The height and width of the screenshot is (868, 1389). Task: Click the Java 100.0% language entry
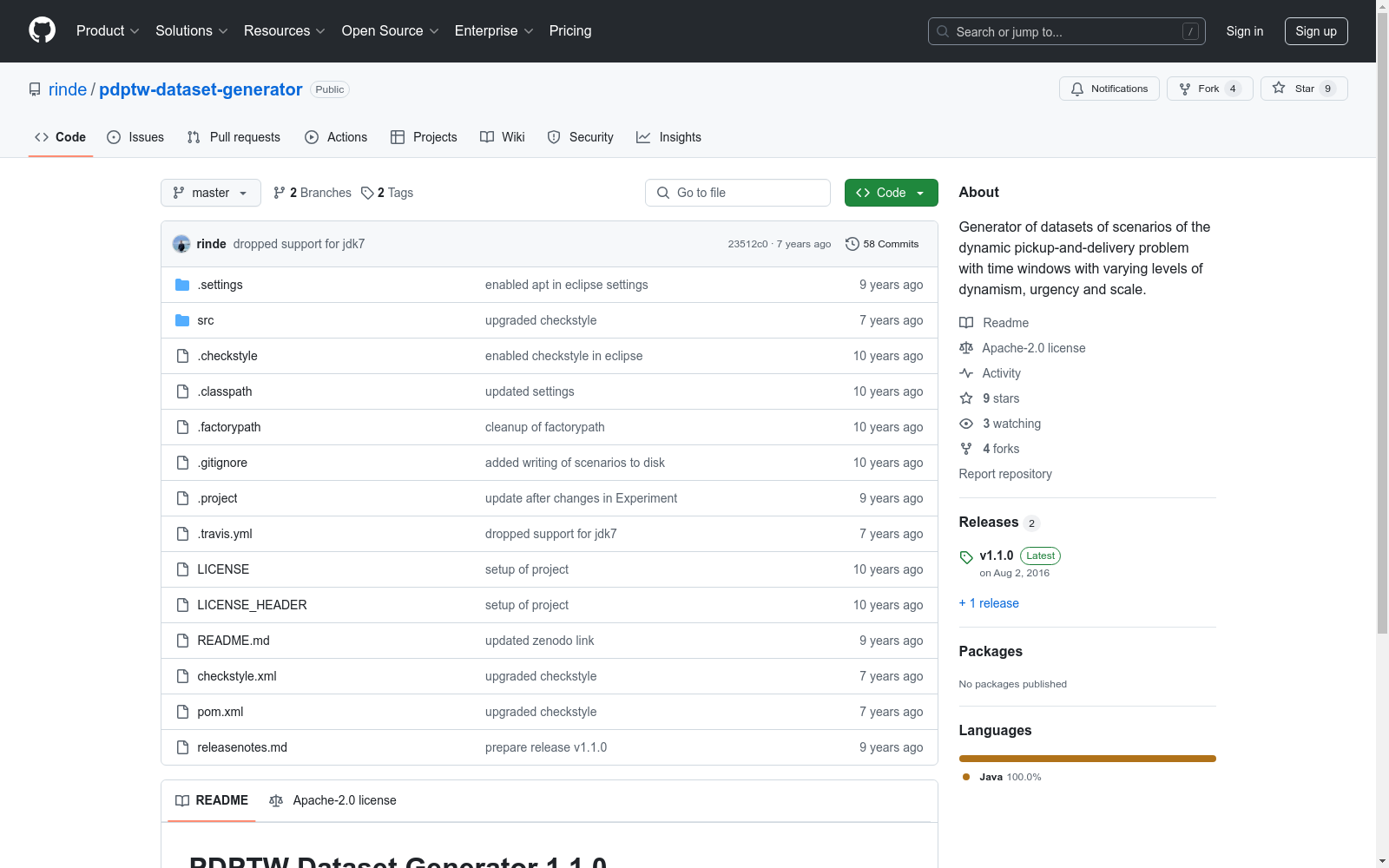click(1002, 777)
